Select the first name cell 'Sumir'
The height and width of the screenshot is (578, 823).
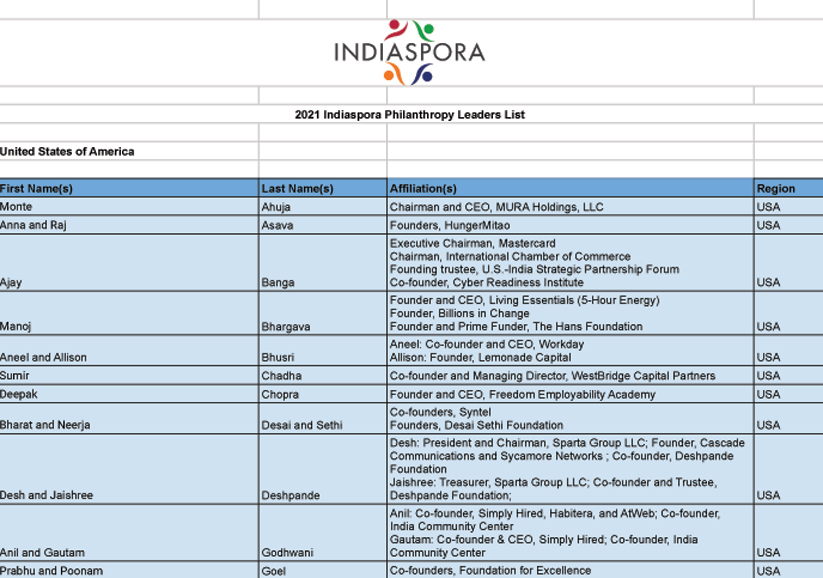(x=129, y=375)
